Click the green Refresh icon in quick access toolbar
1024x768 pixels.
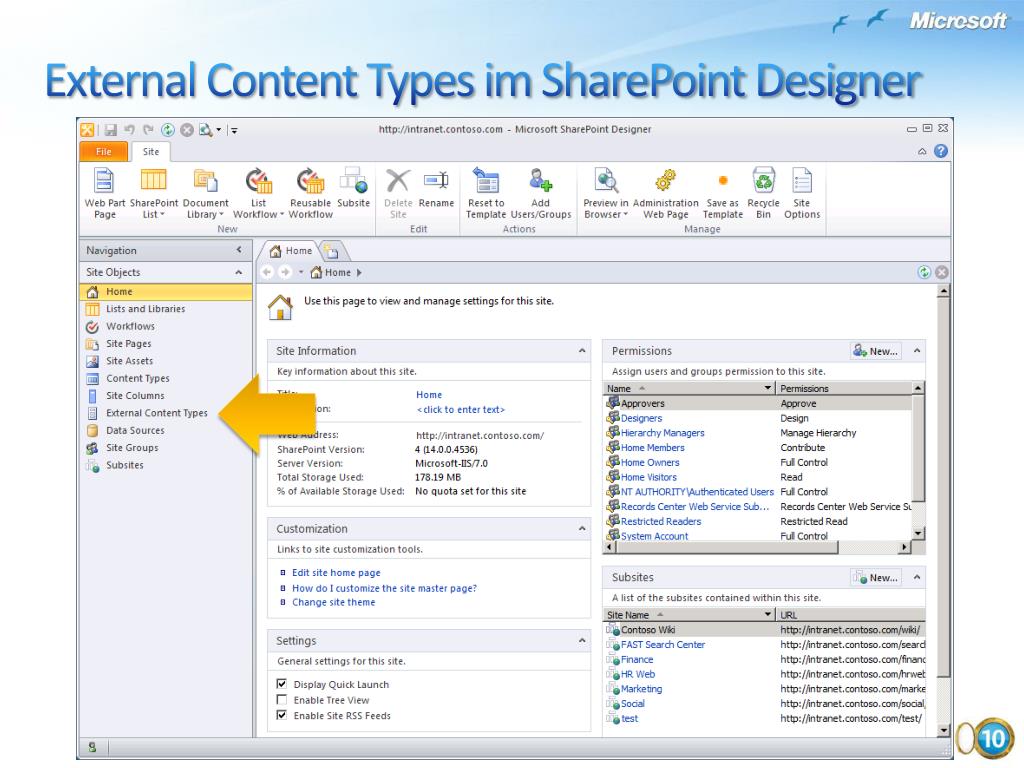(x=168, y=130)
